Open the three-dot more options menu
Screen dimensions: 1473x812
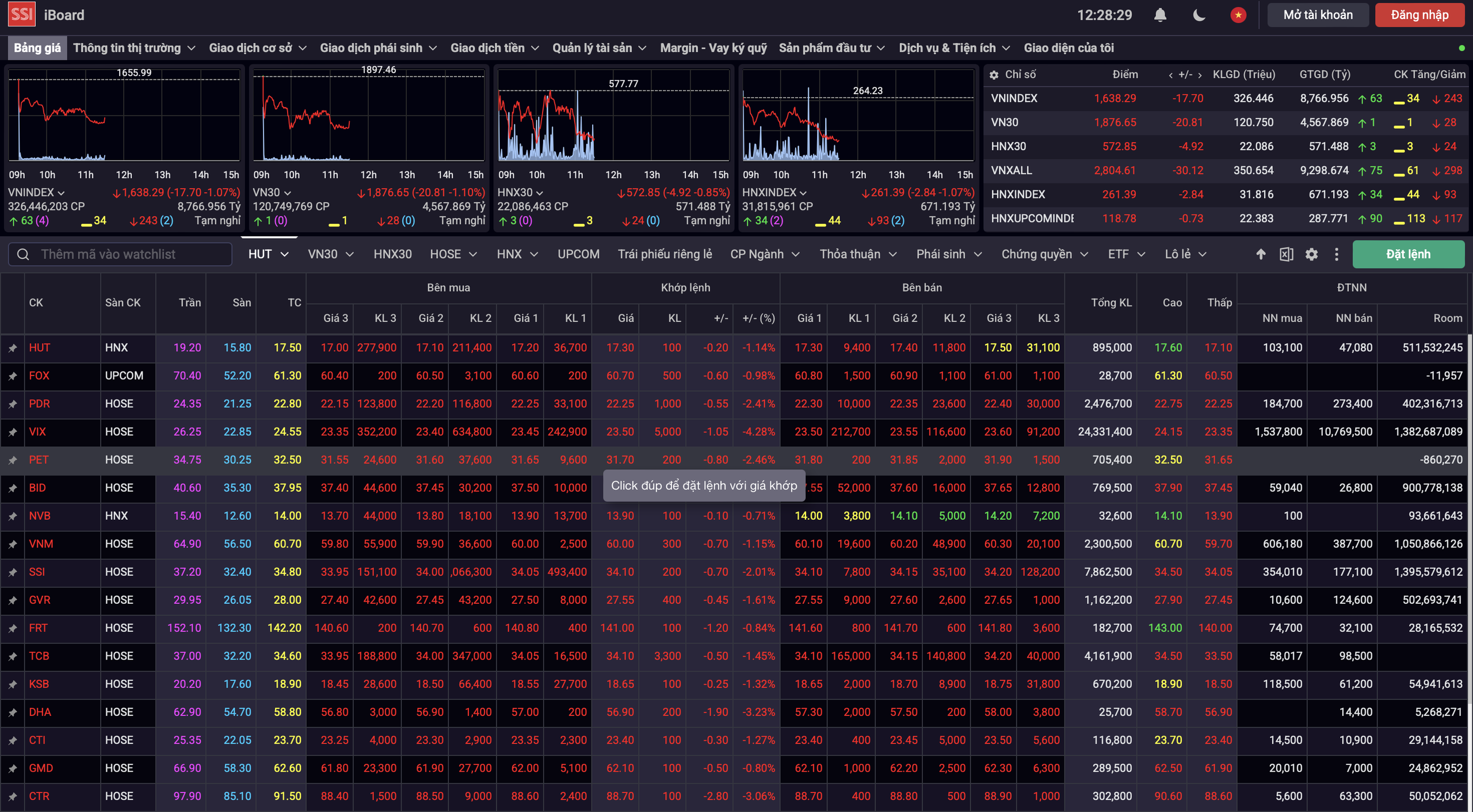coord(1336,254)
